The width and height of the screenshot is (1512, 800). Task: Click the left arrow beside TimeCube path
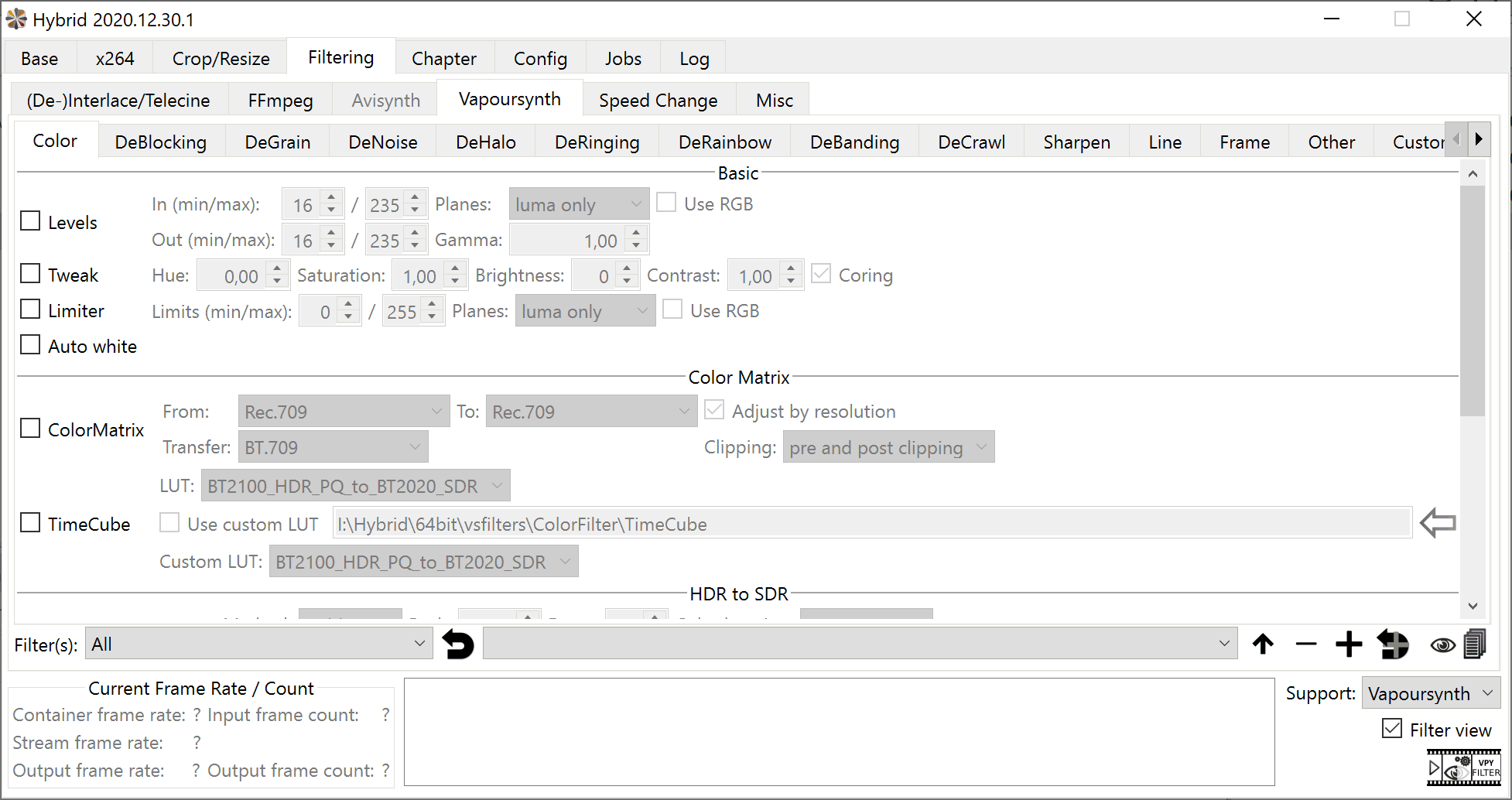(x=1438, y=524)
